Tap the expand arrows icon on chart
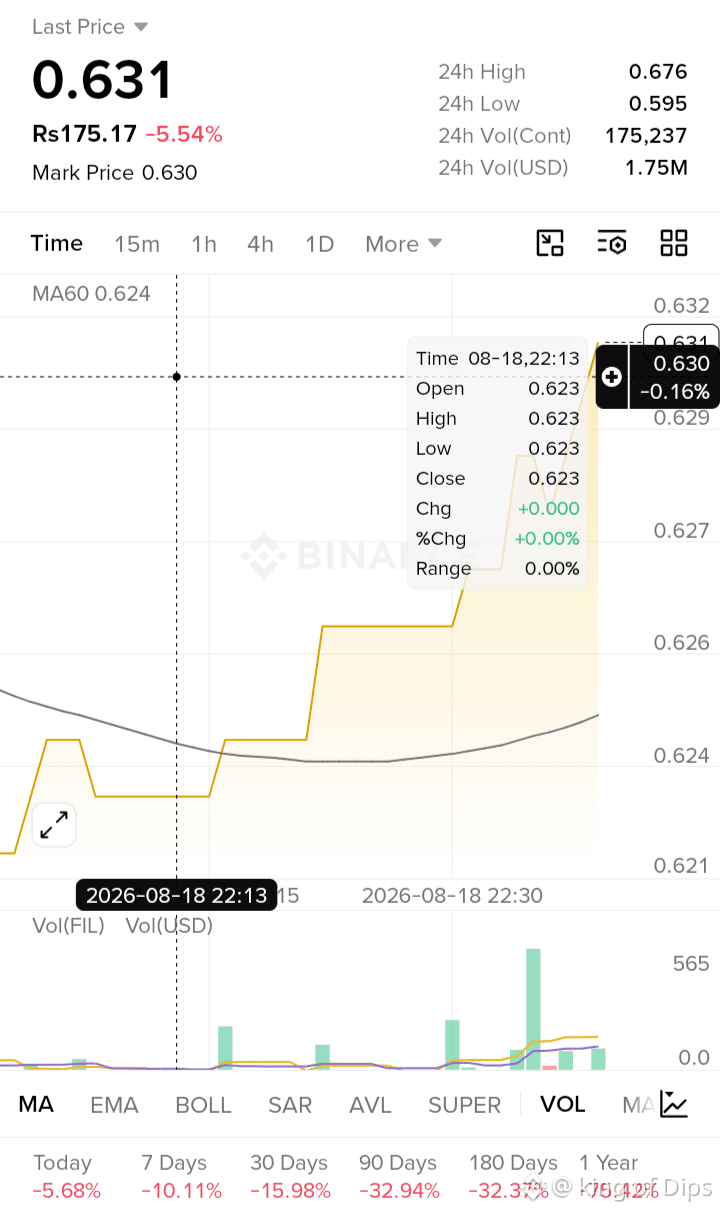This screenshot has height=1212, width=720. pyautogui.click(x=53, y=826)
